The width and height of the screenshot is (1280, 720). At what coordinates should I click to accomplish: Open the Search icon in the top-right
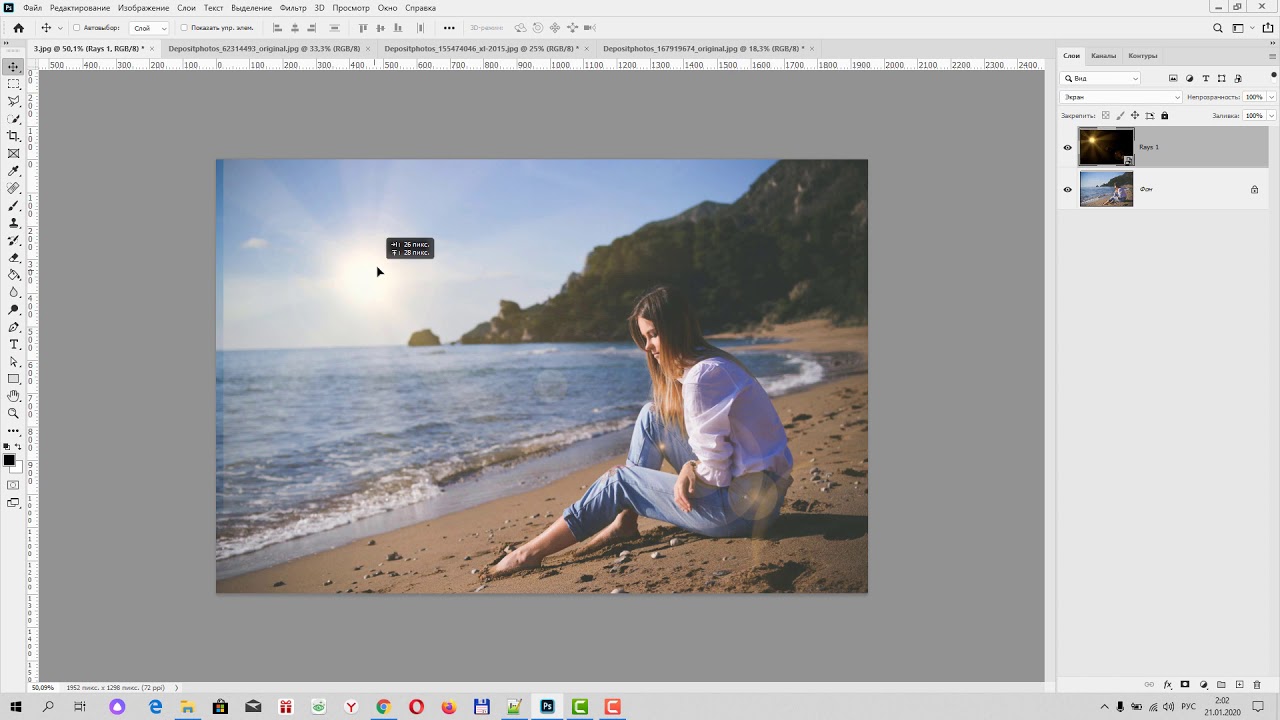(1217, 28)
